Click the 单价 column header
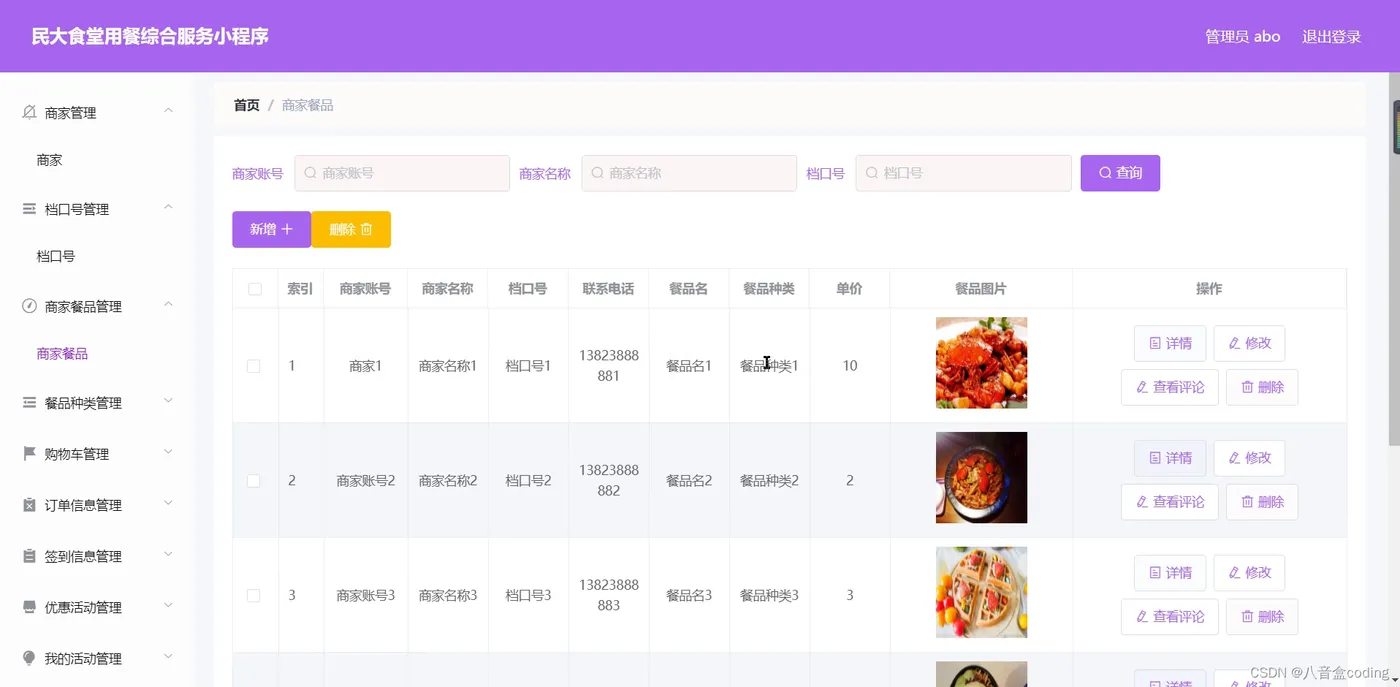The height and width of the screenshot is (687, 1400). point(849,289)
